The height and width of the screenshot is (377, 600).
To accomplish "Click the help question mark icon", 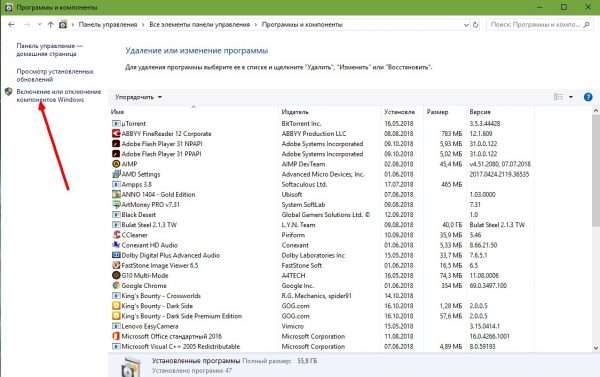I will (x=588, y=97).
